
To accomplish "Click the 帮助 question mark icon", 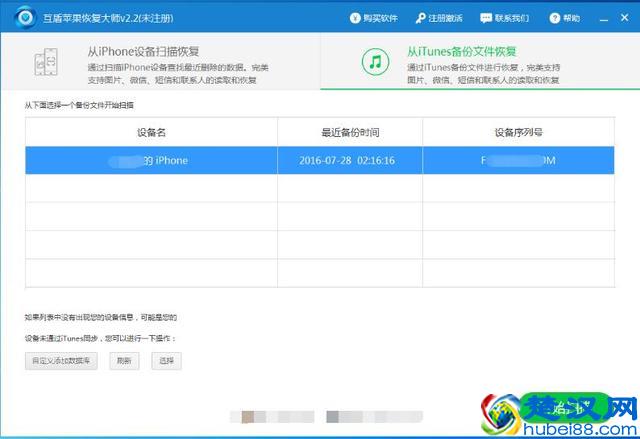I will coord(555,18).
